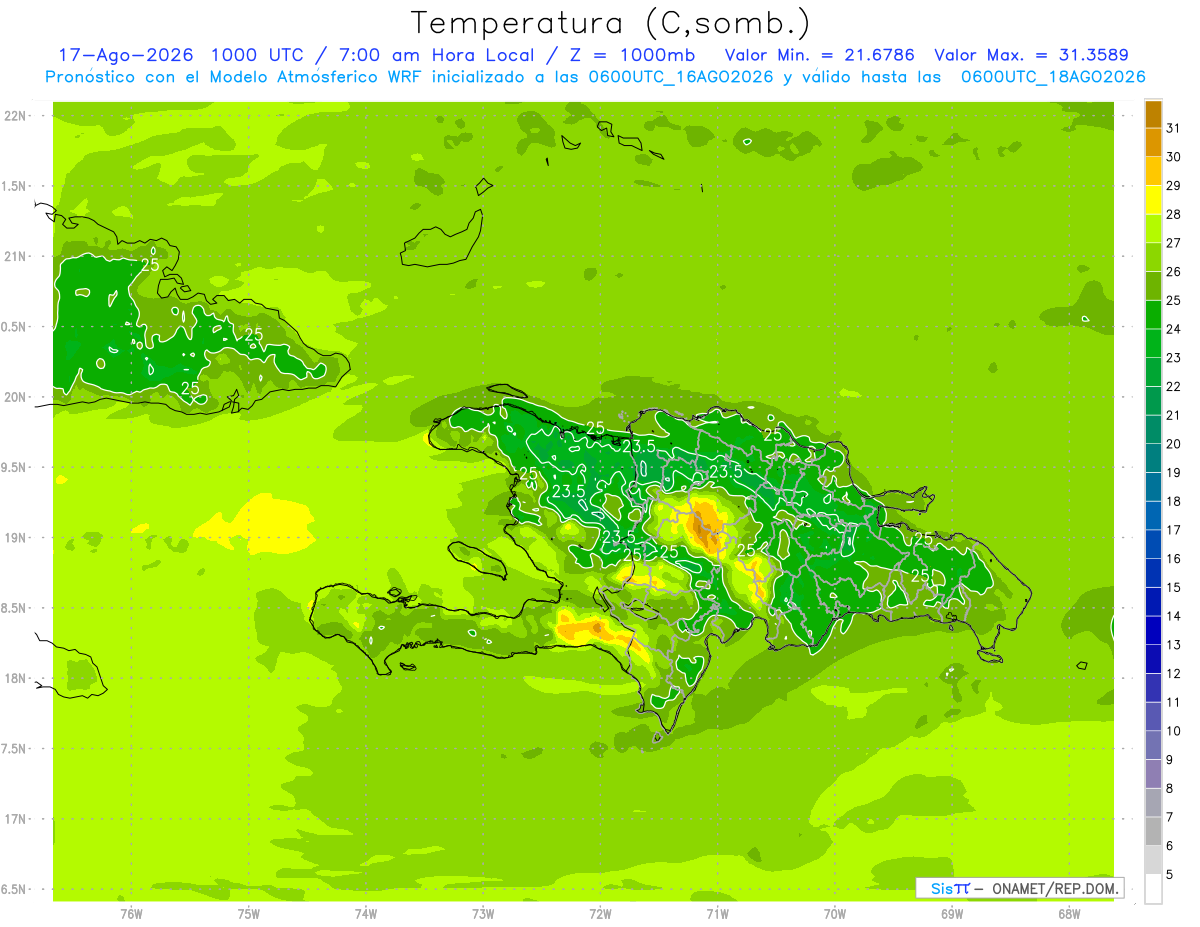Click the '18N' latitude axis label
The image size is (1200, 927).
click(15, 678)
